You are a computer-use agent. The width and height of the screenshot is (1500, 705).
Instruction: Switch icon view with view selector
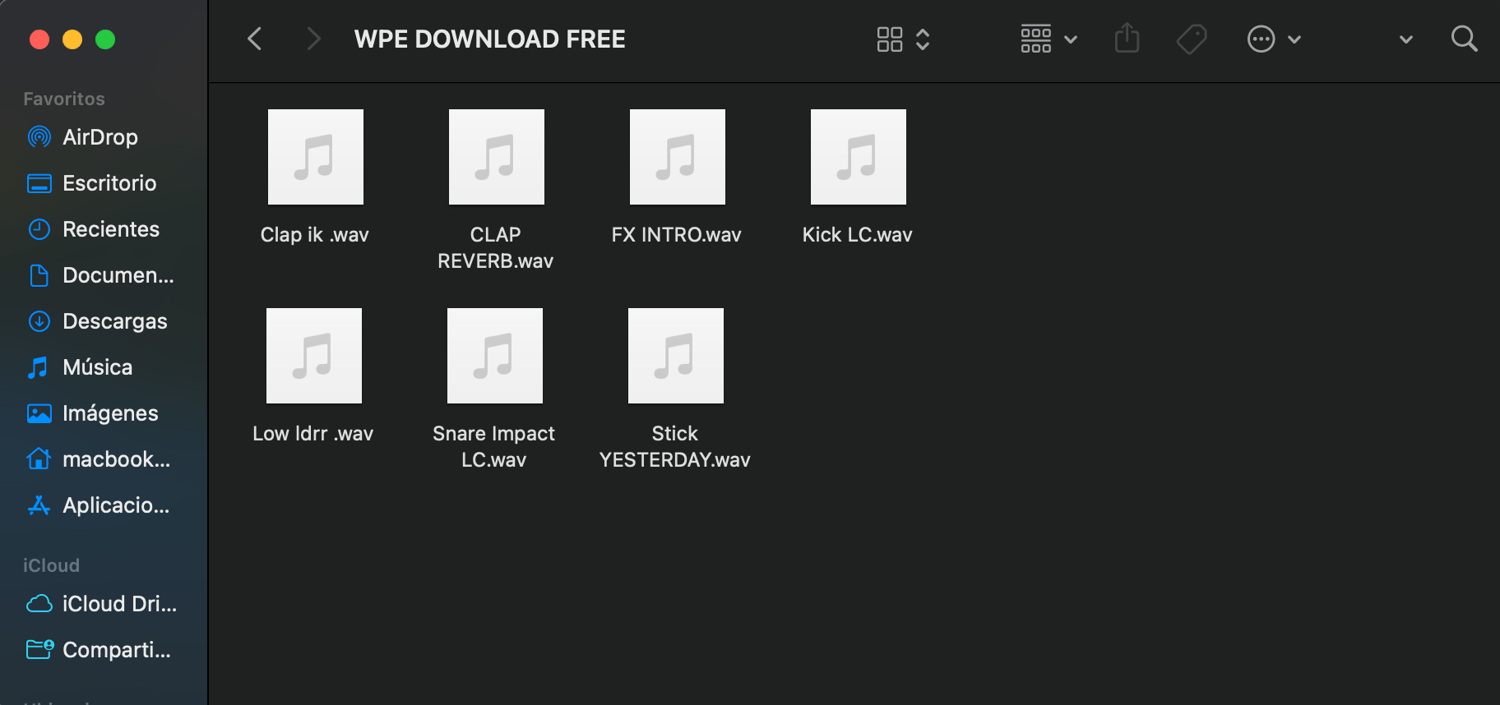[903, 39]
